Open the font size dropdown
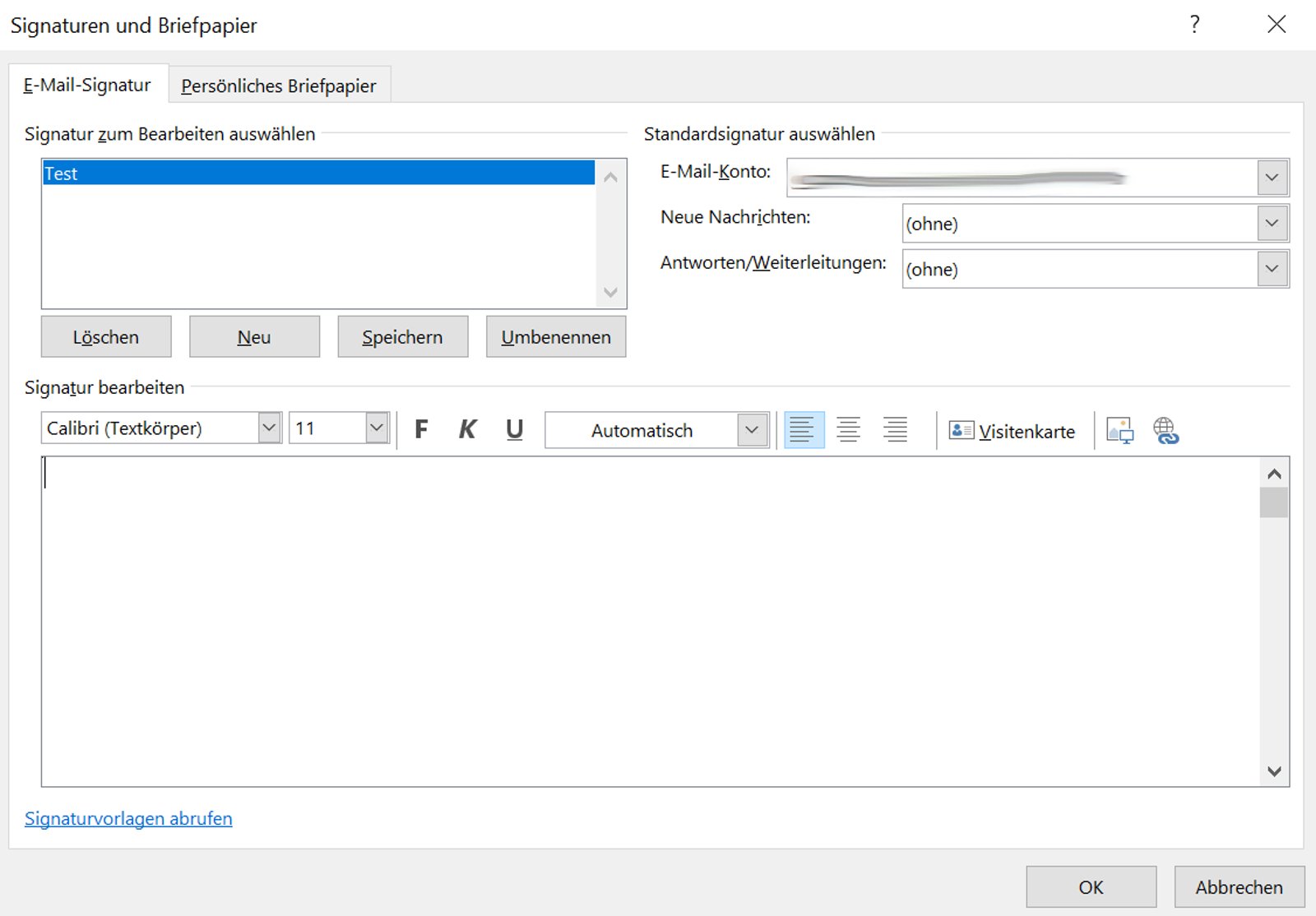This screenshot has height=916, width=1316. (x=375, y=427)
